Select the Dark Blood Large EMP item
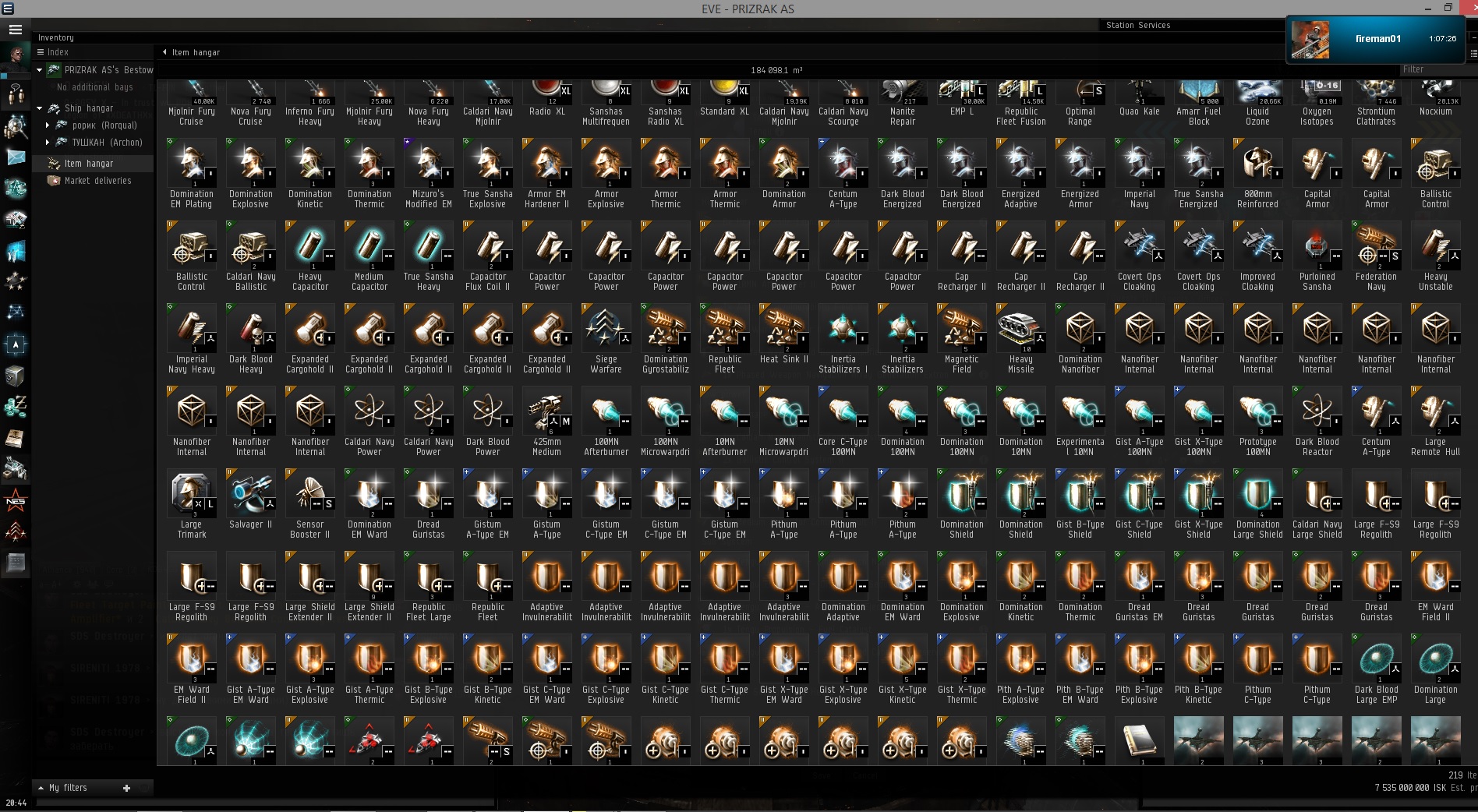The width and height of the screenshot is (1478, 812). [1377, 669]
